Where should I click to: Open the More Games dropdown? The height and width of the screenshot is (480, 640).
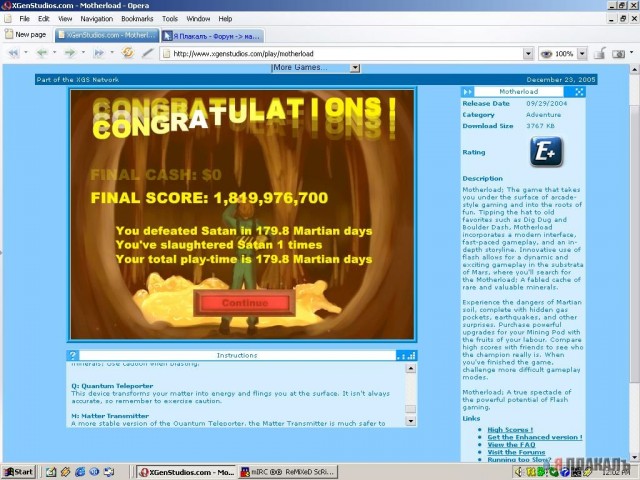(355, 68)
